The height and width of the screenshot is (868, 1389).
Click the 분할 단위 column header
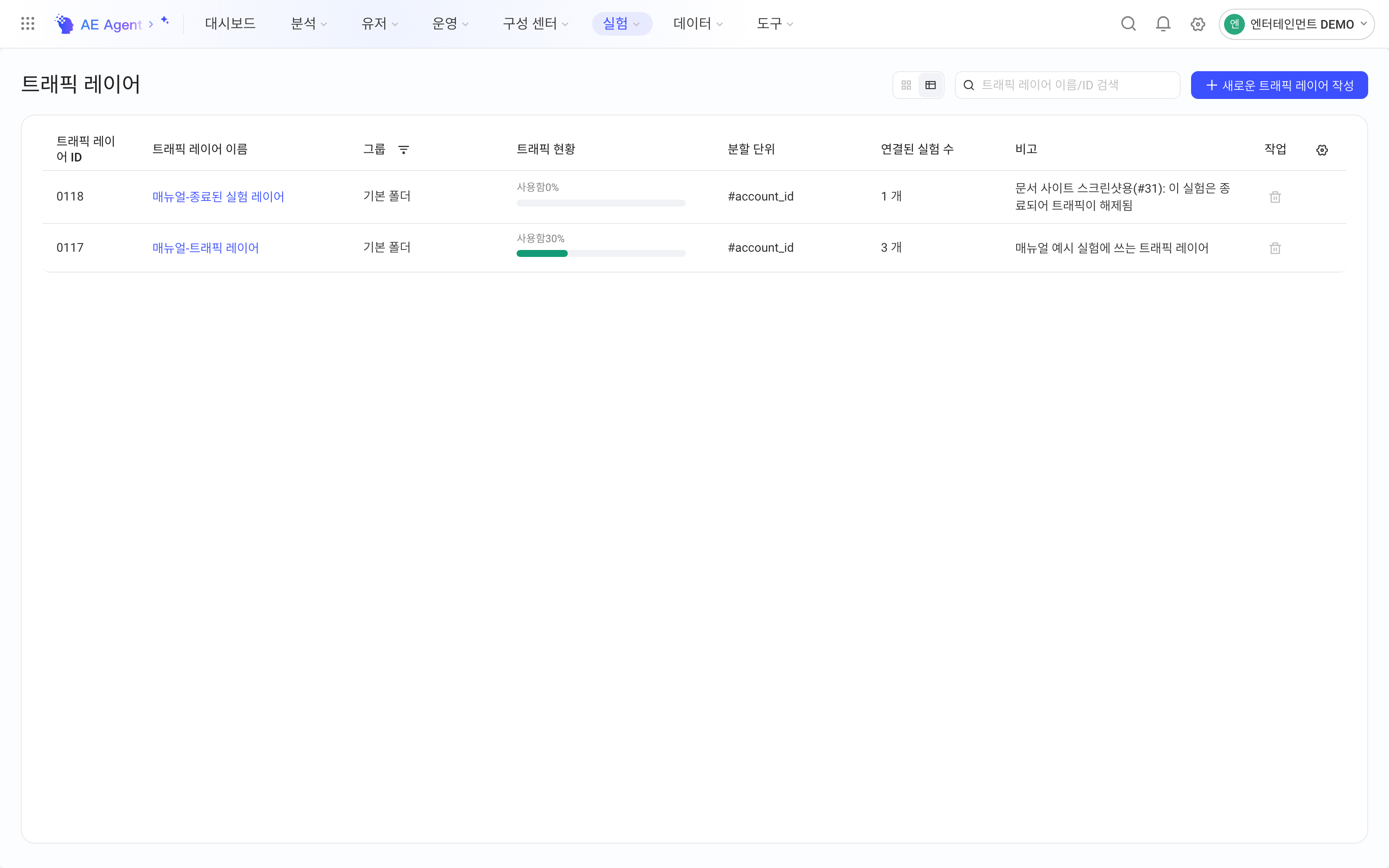pos(751,149)
